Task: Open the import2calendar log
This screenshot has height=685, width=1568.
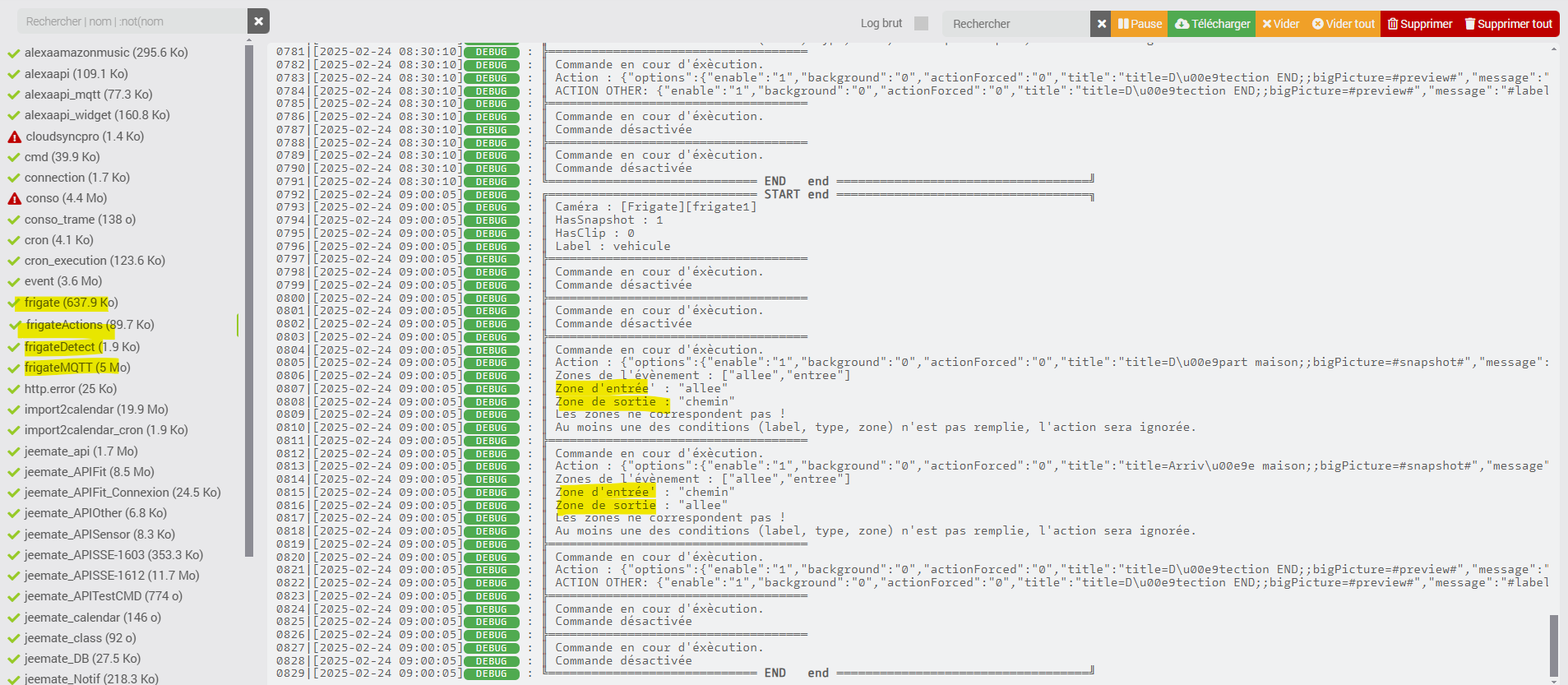Action: (x=96, y=410)
